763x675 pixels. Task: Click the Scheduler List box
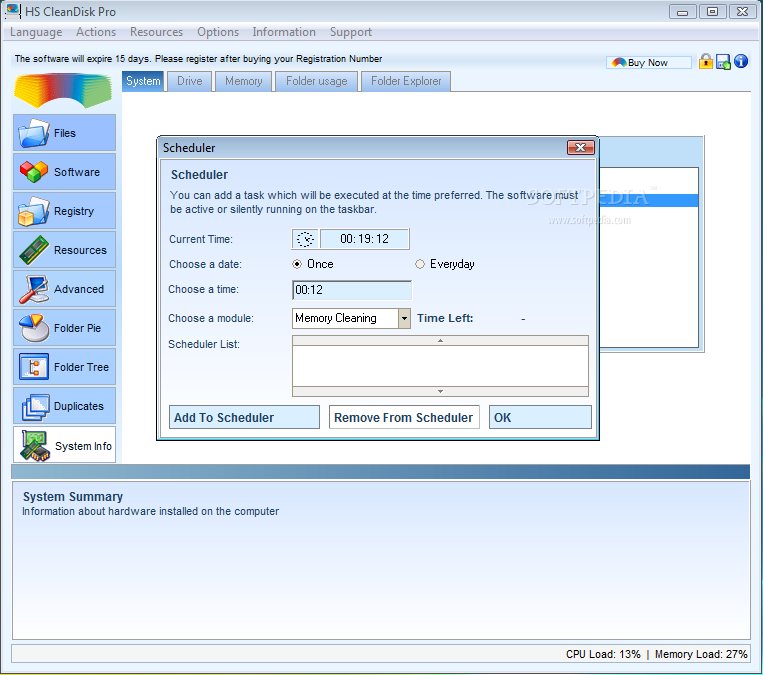tap(440, 366)
